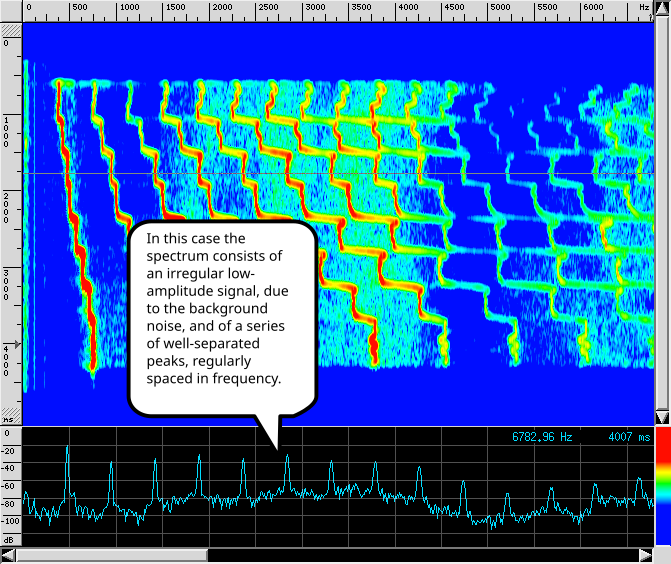The width and height of the screenshot is (671, 564).
Task: Click the hatched ms box below time ruler
Action: [x=11, y=415]
